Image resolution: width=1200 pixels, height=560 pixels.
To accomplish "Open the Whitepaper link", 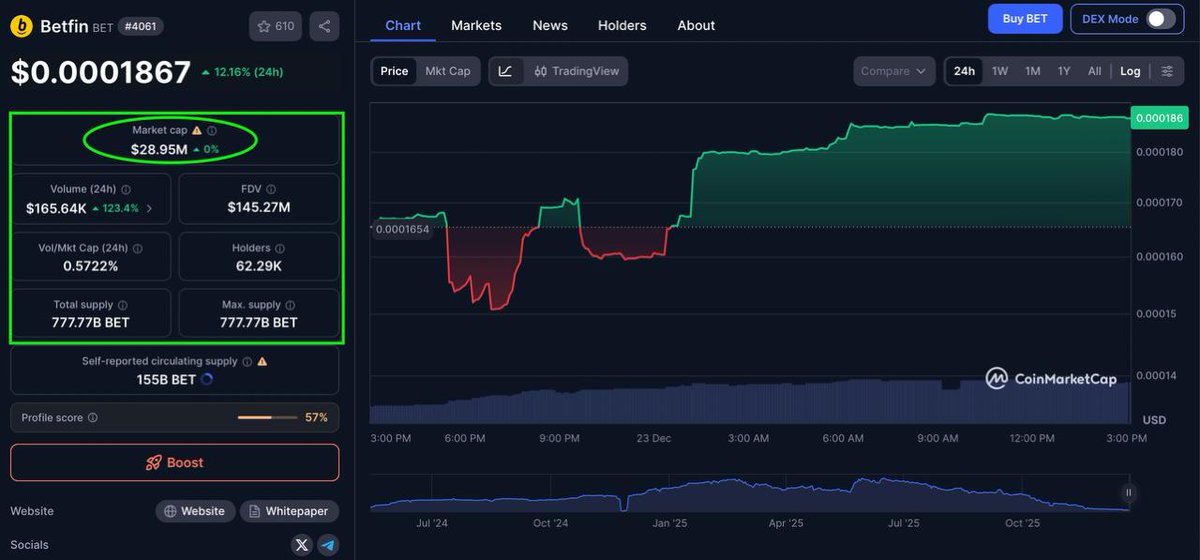I will click(x=289, y=511).
